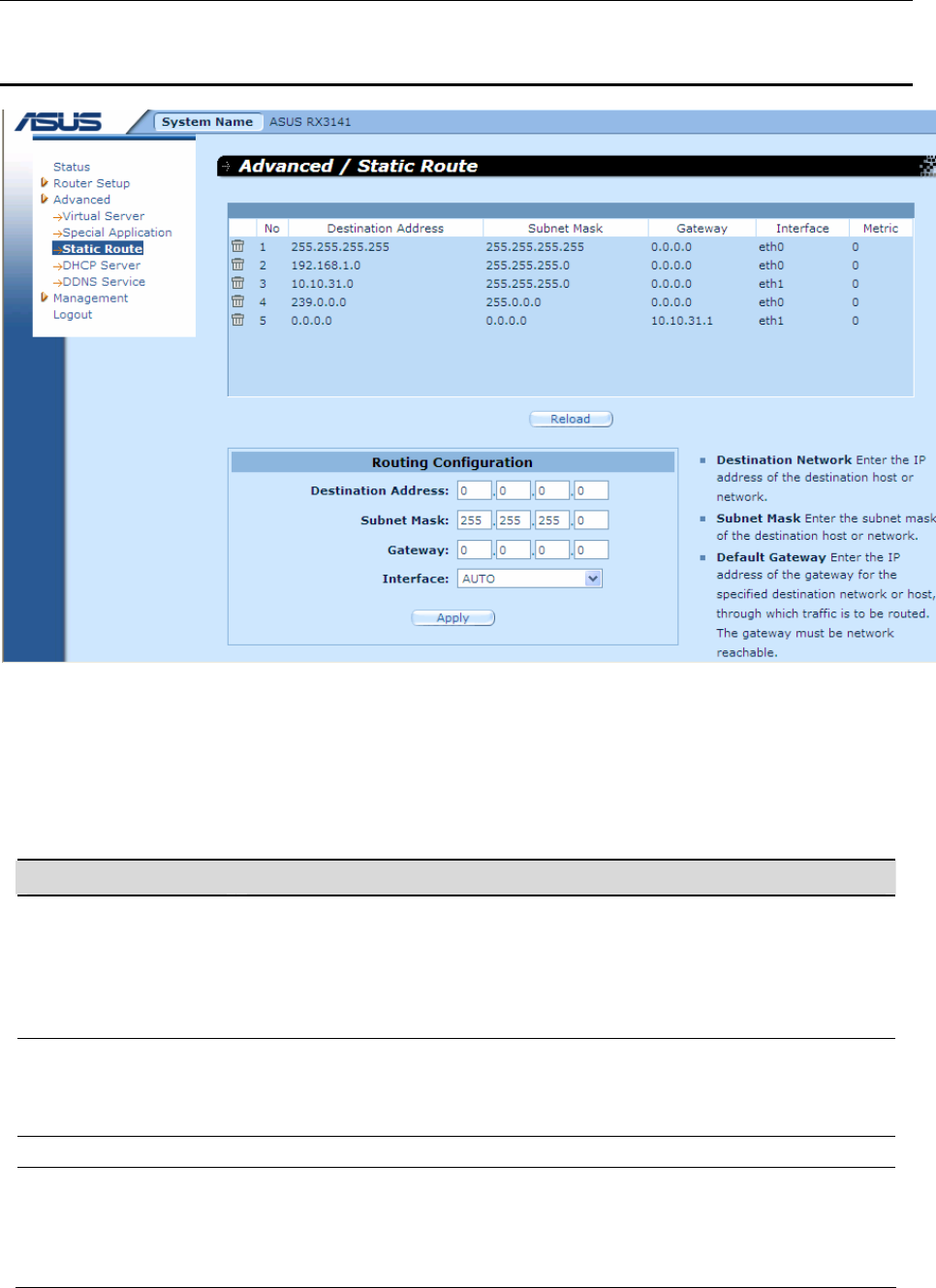
Task: Click the Advanced / Static Route title
Action: [359, 166]
